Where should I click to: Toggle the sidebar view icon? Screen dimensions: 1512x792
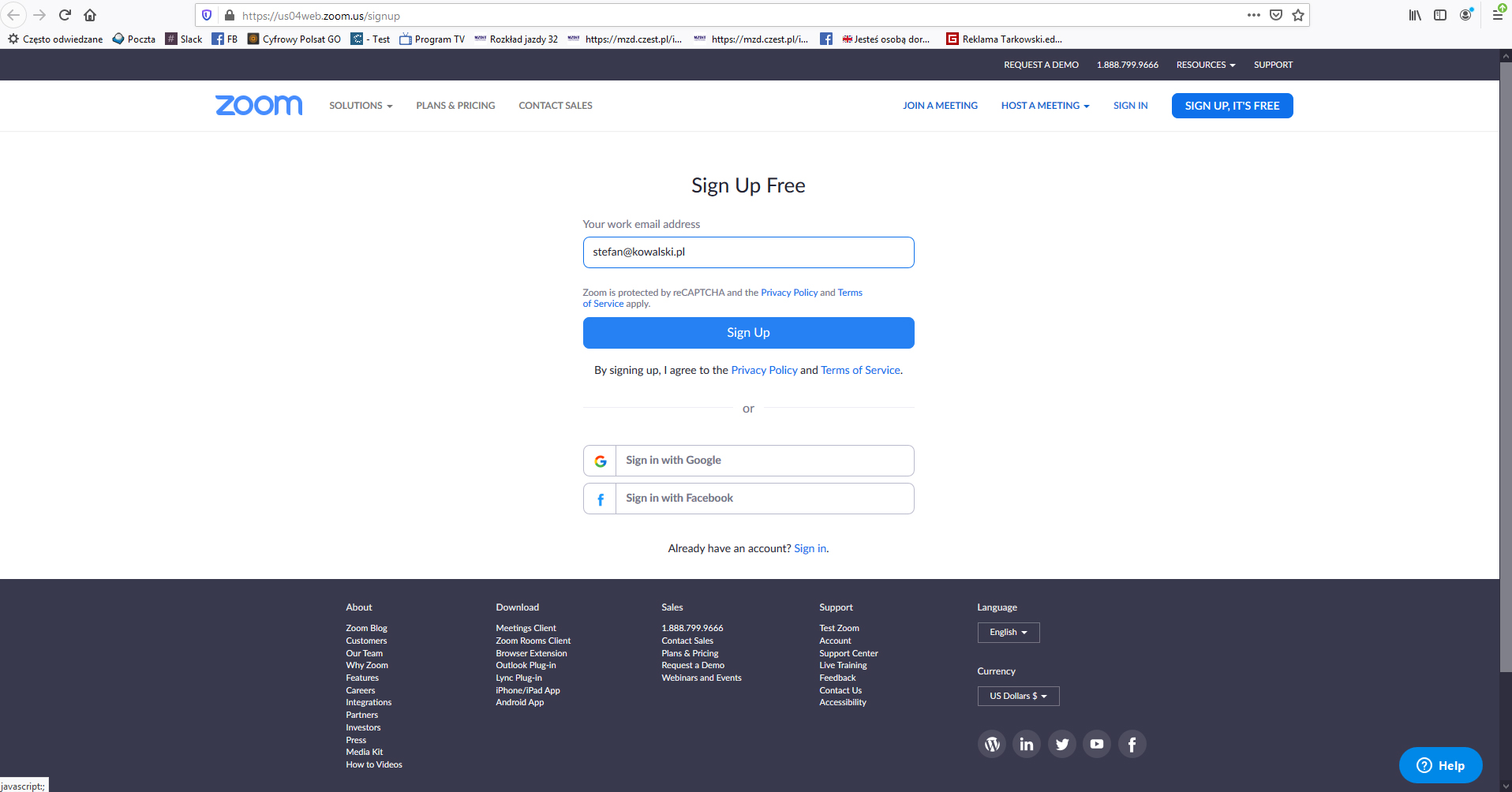point(1440,15)
